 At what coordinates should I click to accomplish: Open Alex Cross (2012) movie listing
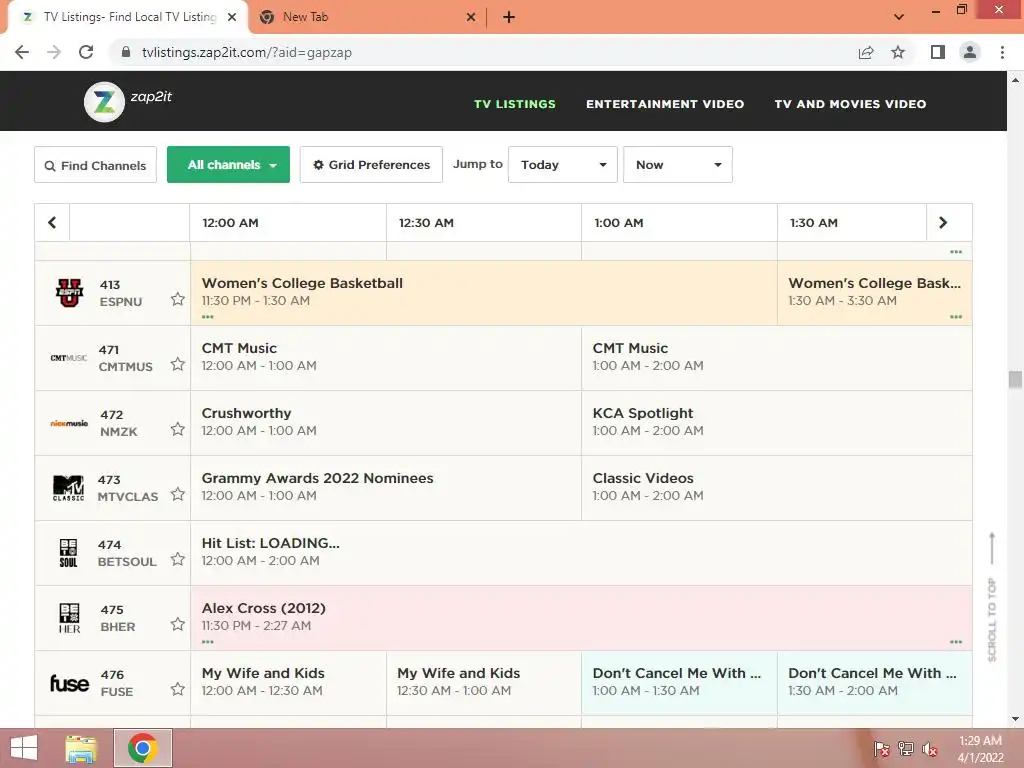point(581,618)
